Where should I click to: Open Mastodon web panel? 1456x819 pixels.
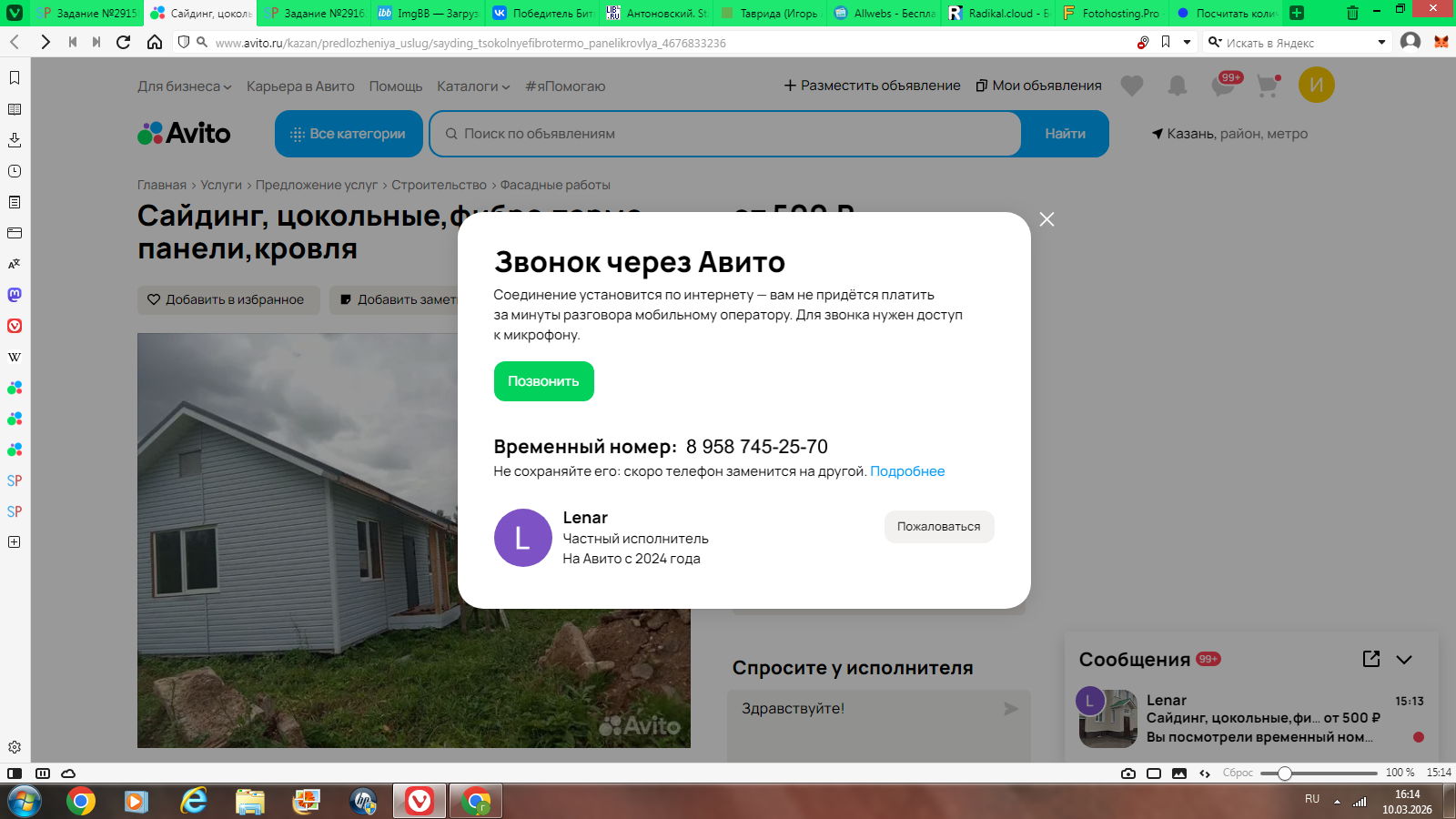click(15, 295)
